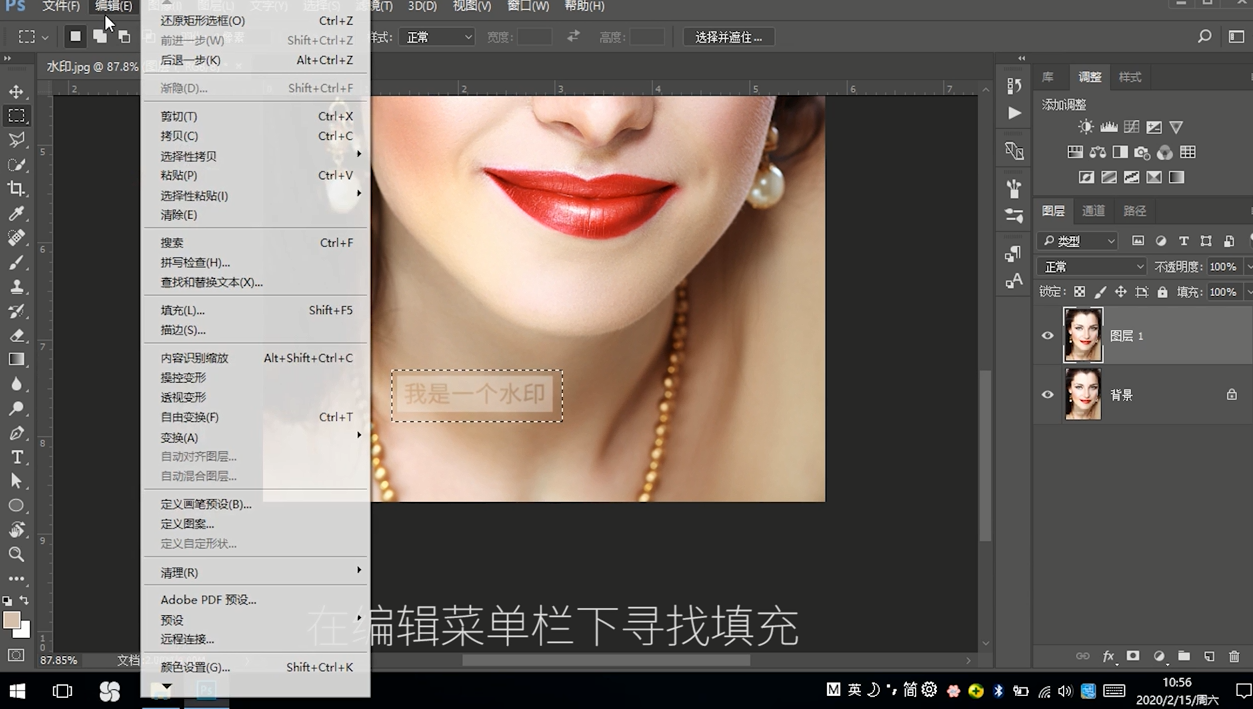Choose 填充(L)... from the Edit menu

(255, 310)
